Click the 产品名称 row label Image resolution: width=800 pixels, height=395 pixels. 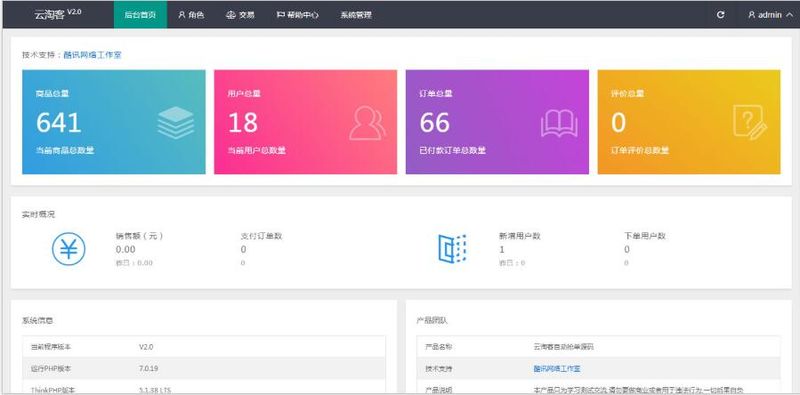coord(439,347)
